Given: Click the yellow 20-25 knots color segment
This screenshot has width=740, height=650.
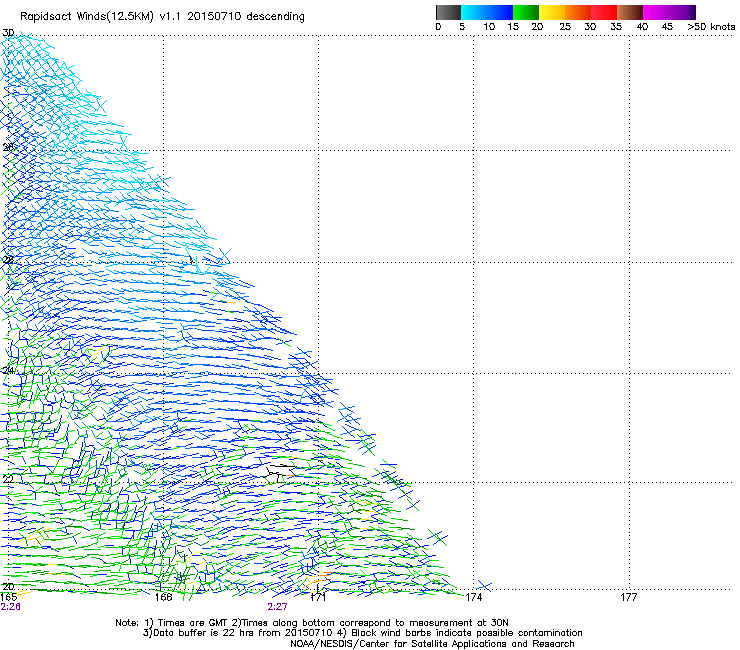Looking at the screenshot, I should coord(552,12).
